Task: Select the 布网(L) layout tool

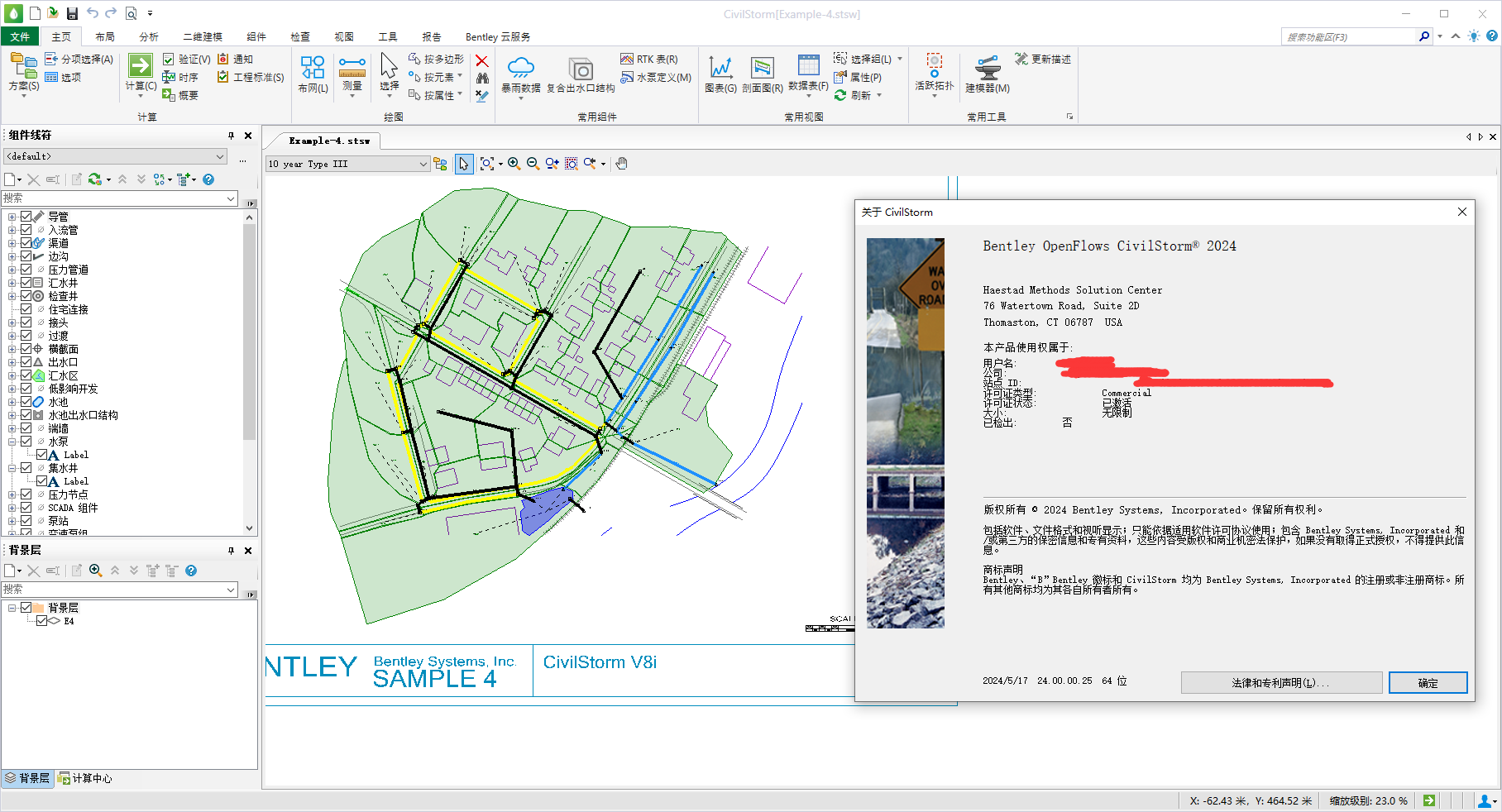Action: click(313, 74)
